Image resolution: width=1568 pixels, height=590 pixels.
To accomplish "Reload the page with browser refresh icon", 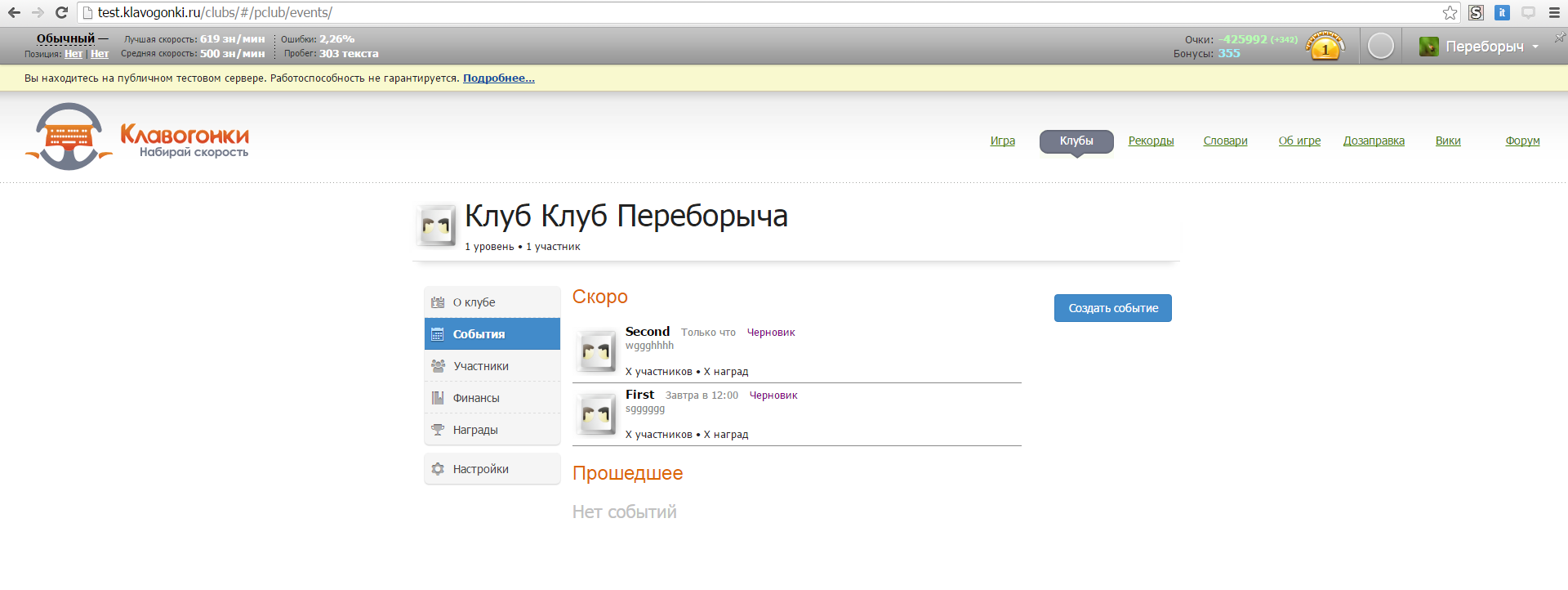I will coord(61,12).
